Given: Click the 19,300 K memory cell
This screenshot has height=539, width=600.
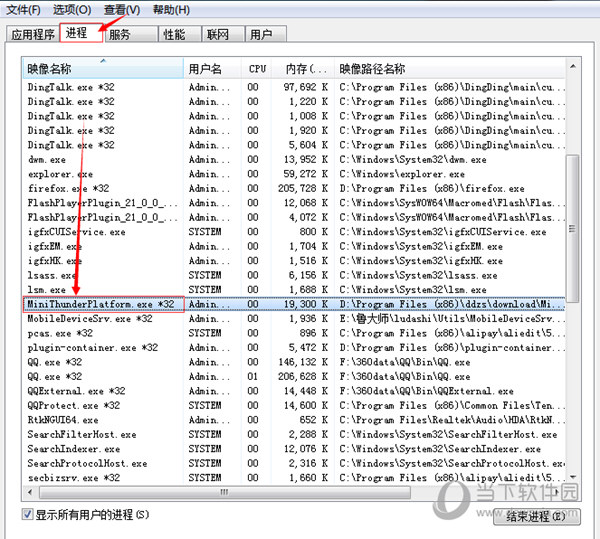Looking at the screenshot, I should pos(306,304).
